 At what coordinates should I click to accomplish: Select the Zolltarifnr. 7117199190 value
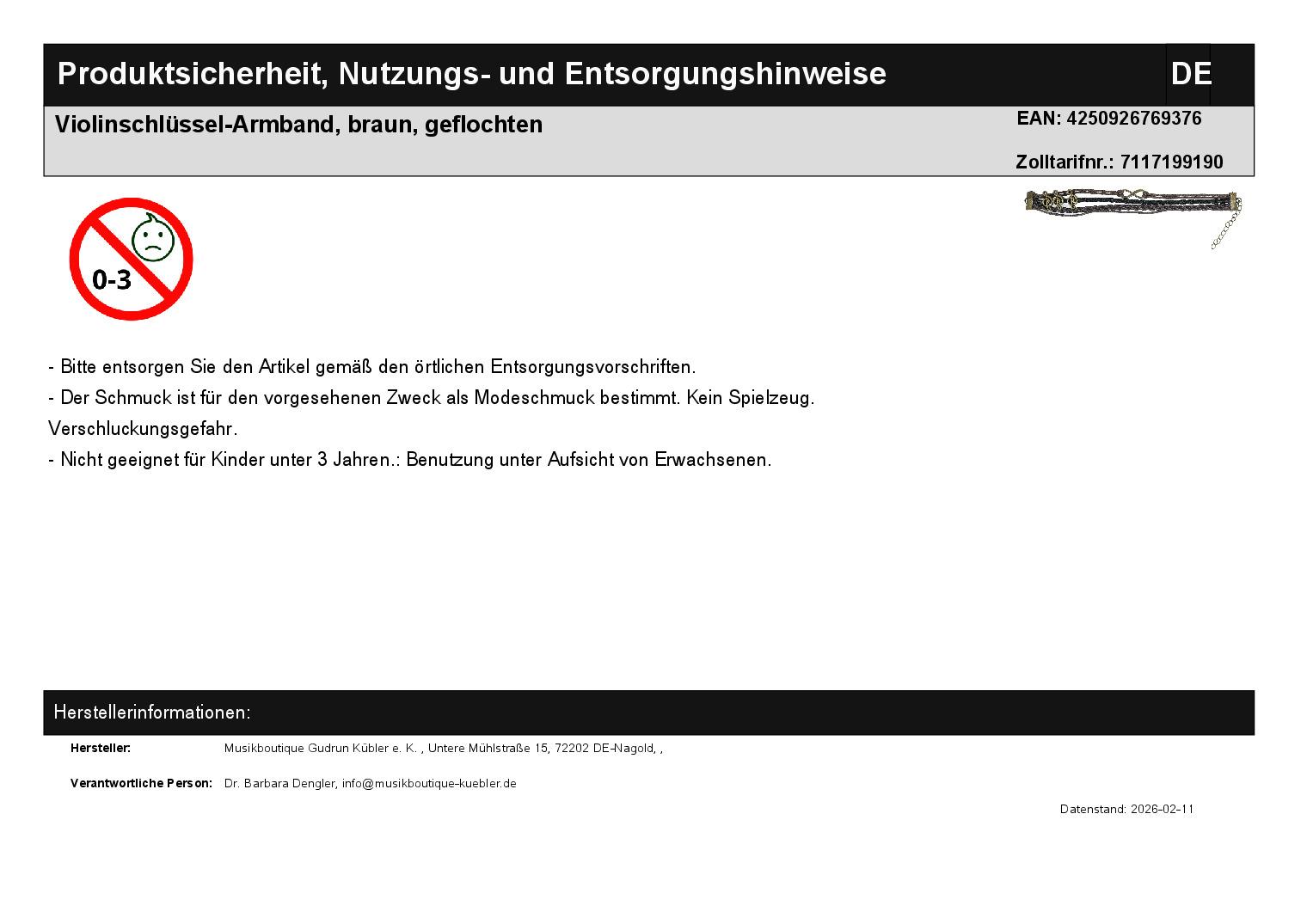click(x=1171, y=162)
